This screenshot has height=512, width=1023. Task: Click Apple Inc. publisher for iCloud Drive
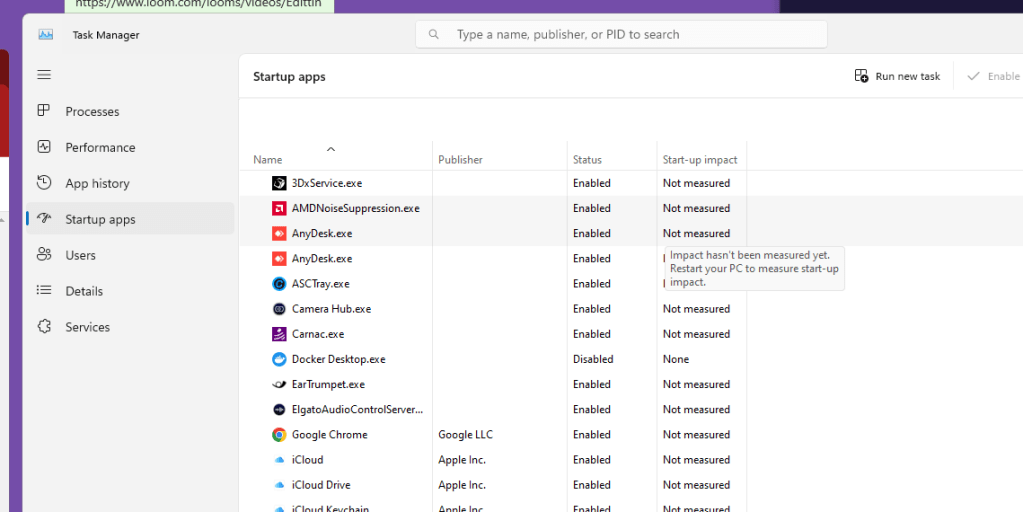[x=462, y=485]
